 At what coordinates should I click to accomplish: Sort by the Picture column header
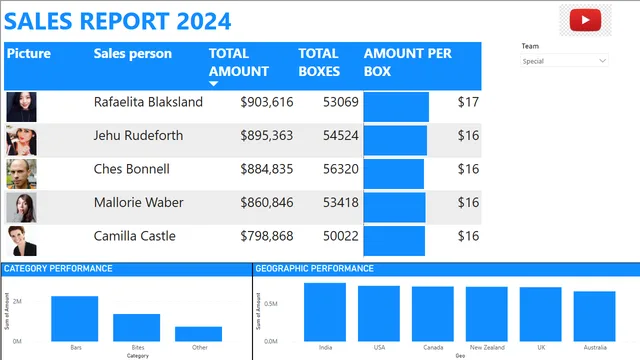click(x=29, y=53)
